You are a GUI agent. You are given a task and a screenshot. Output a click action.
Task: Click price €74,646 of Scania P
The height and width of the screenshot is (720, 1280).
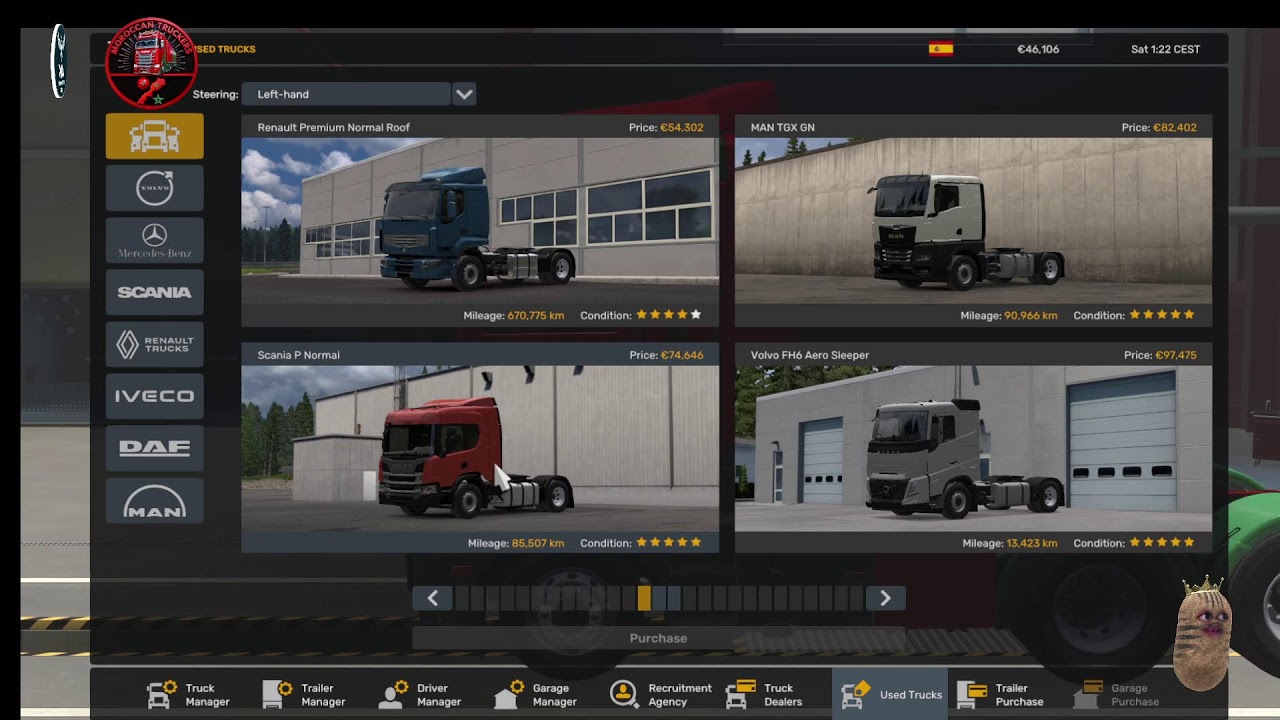tap(682, 355)
